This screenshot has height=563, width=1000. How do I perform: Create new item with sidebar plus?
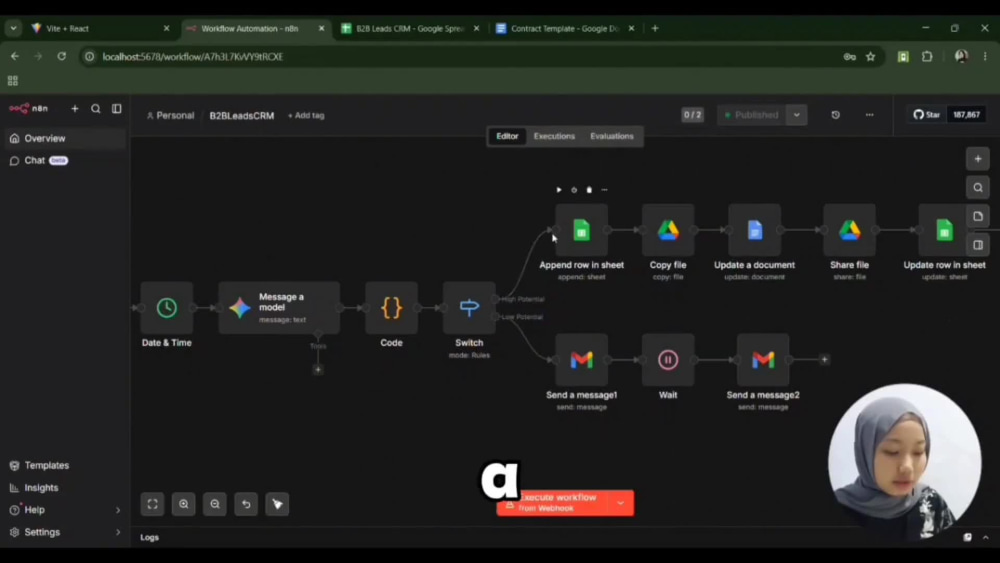[75, 108]
